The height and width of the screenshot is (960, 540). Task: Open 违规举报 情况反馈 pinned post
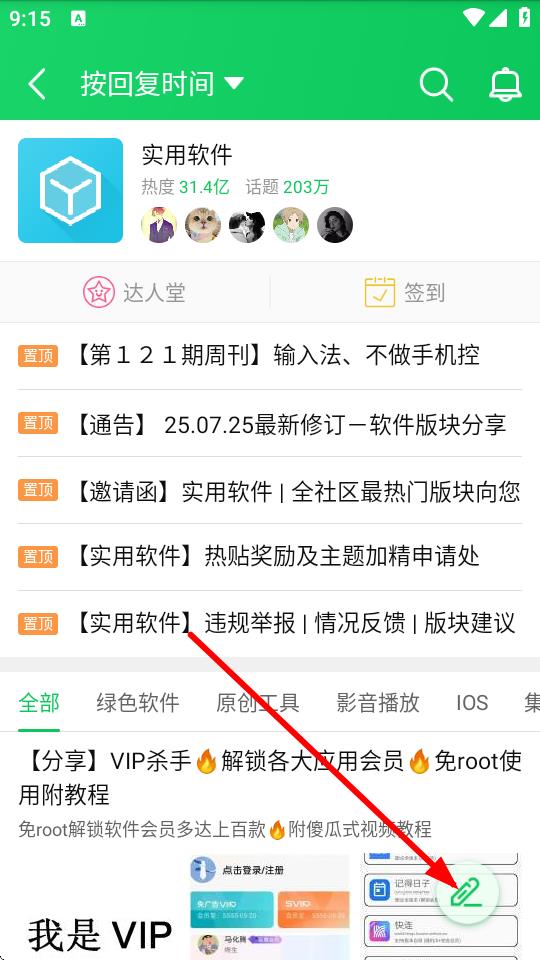269,624
